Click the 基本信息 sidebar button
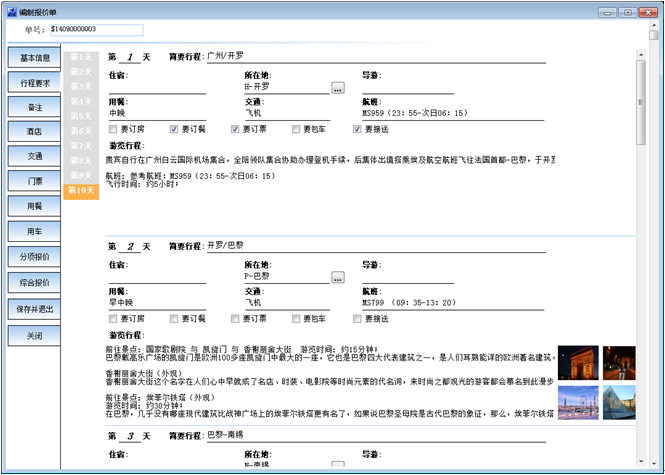 [x=34, y=58]
